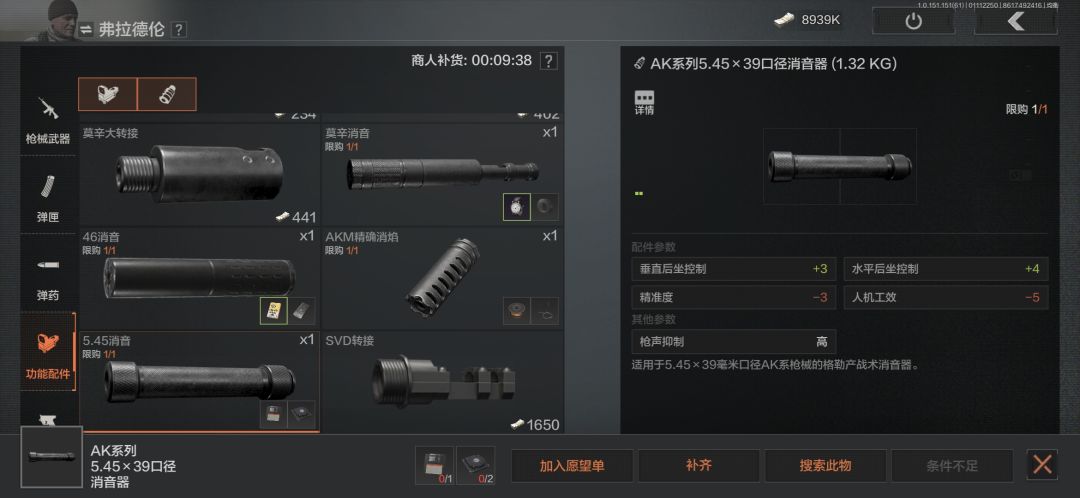Select the 功能配件 attachments category
The image size is (1080, 498).
[x=48, y=352]
